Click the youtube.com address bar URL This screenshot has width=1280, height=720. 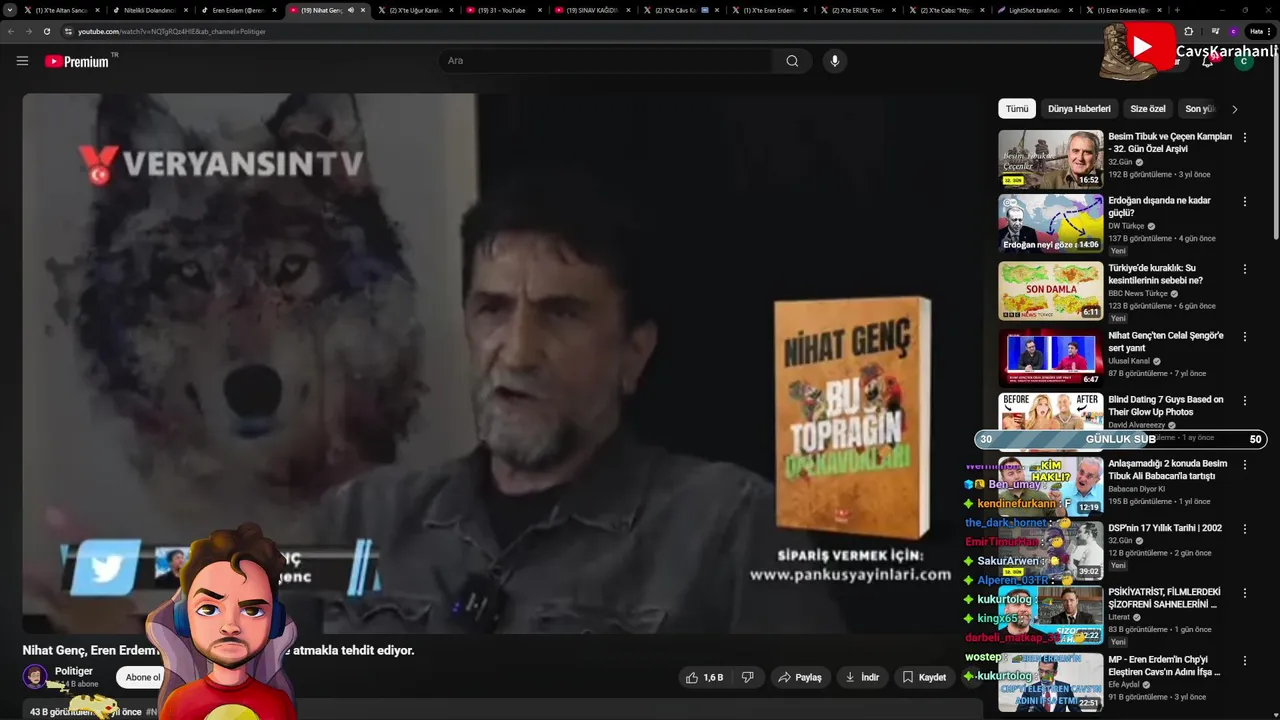171,31
